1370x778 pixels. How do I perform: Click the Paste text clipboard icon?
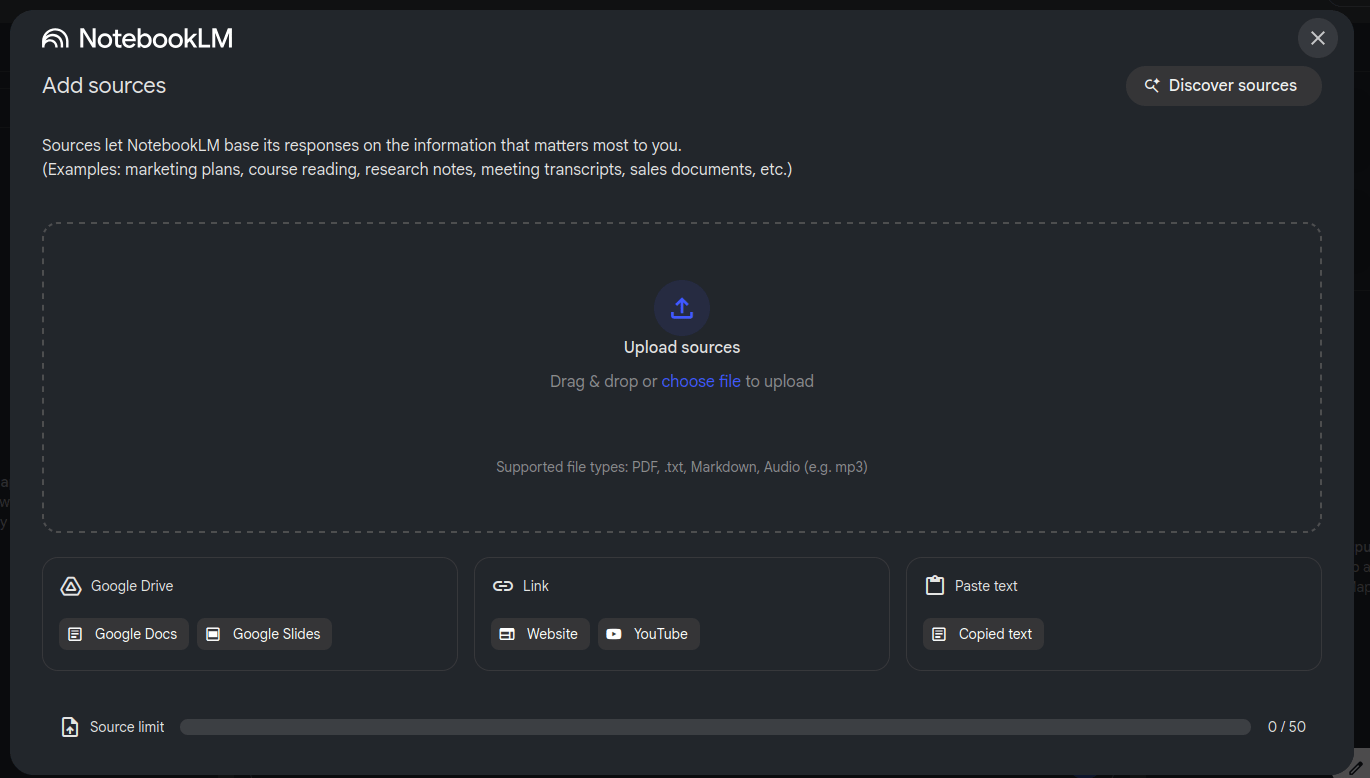pos(935,586)
